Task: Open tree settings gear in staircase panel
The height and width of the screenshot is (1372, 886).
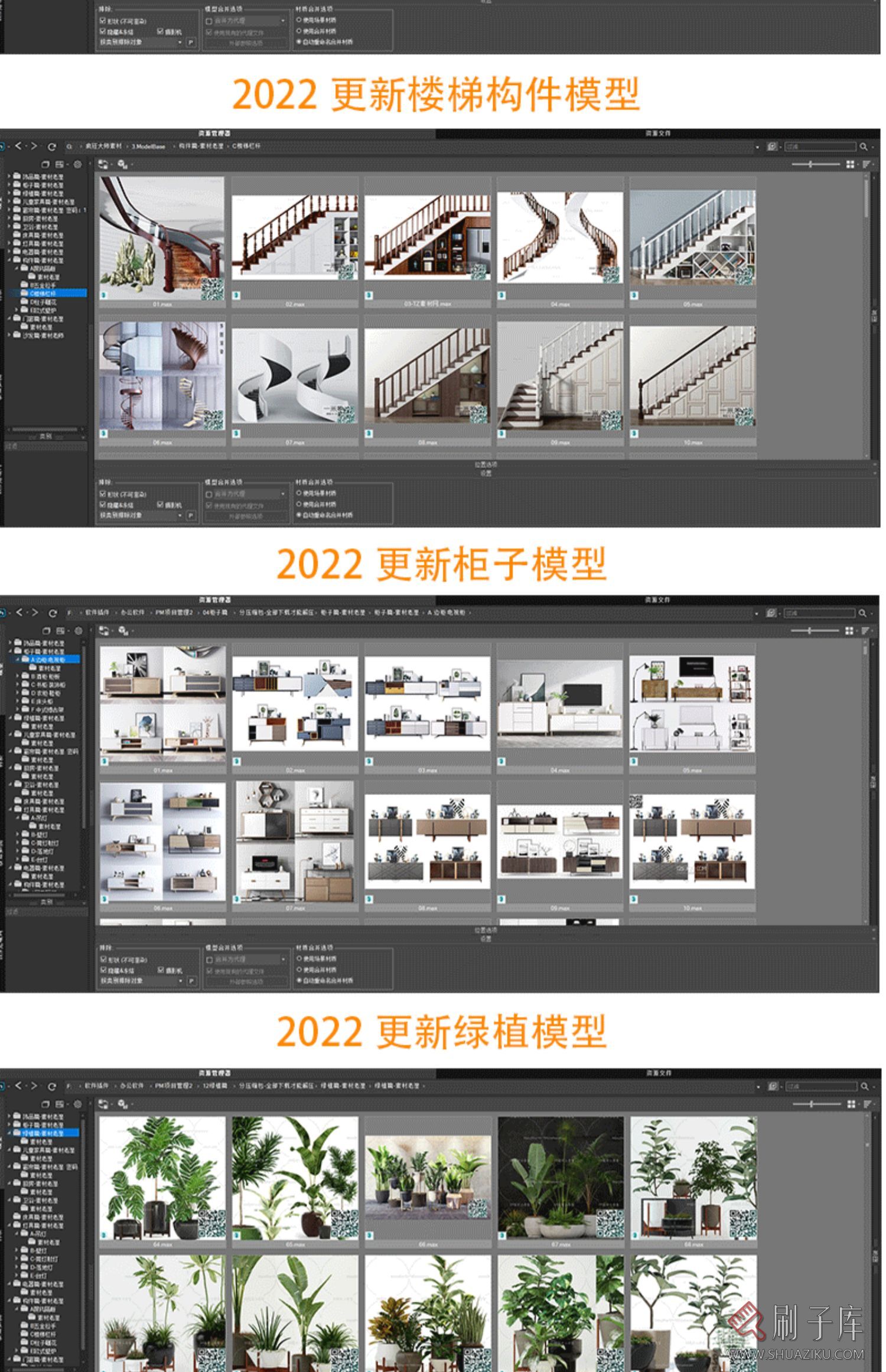Action: pos(77,164)
